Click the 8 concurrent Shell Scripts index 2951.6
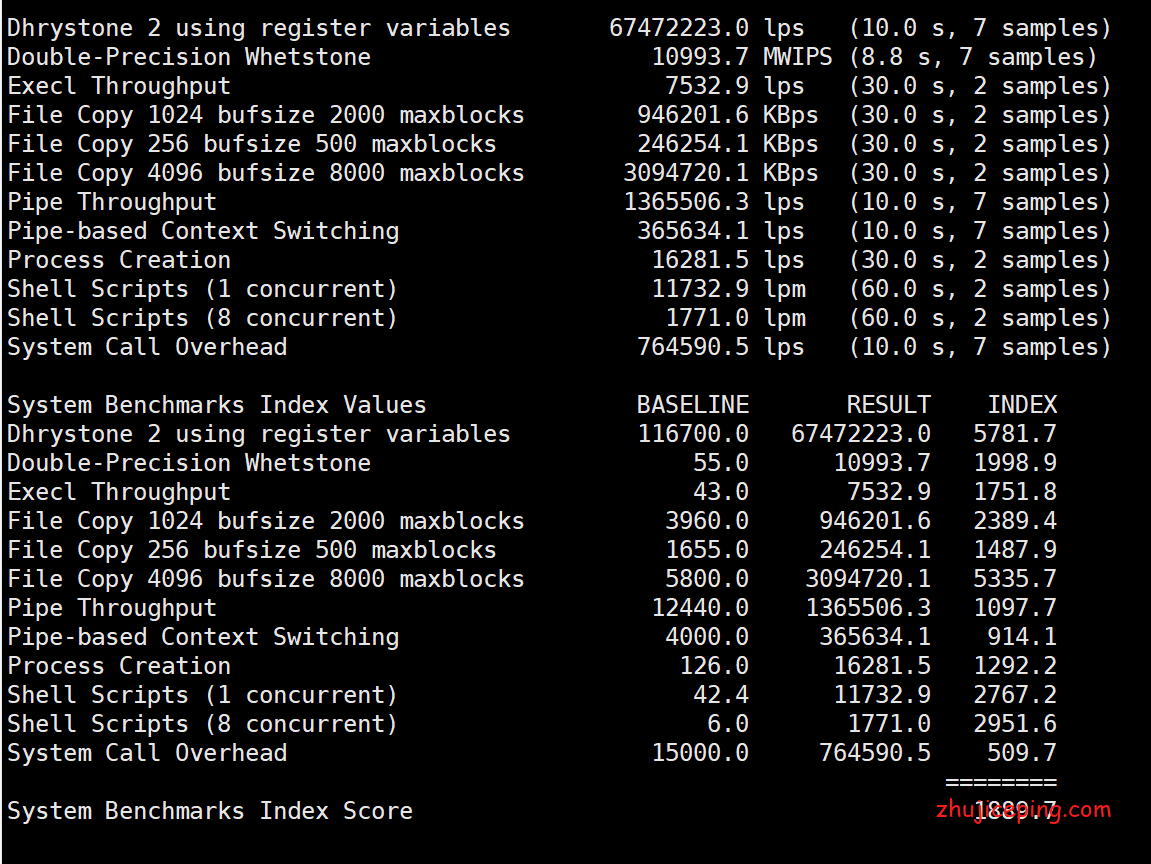The width and height of the screenshot is (1151, 864). click(1015, 724)
